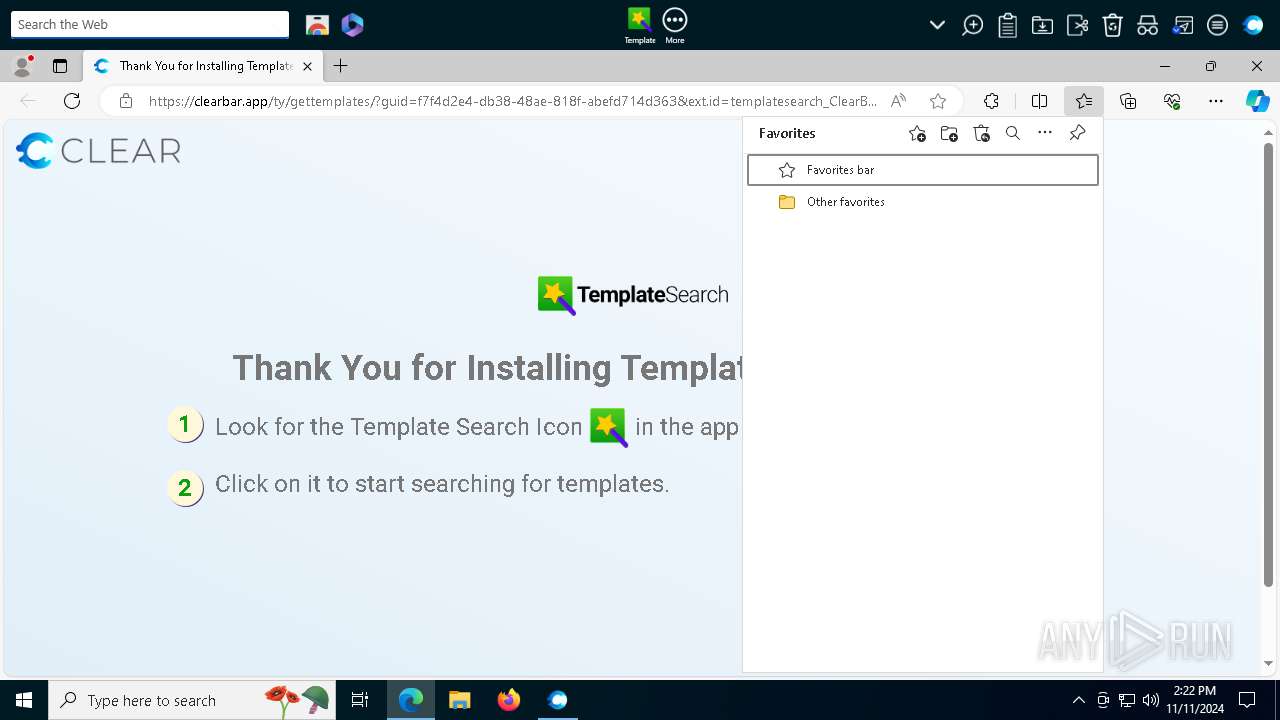Image resolution: width=1280 pixels, height=720 pixels.
Task: Show hidden system tray icons
Action: (1078, 700)
